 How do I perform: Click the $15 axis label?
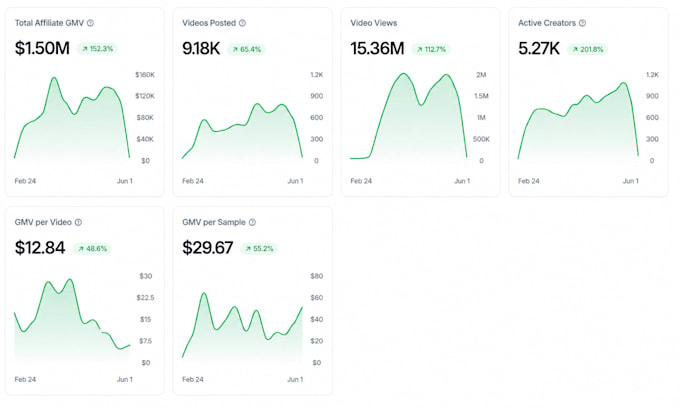pyautogui.click(x=145, y=320)
